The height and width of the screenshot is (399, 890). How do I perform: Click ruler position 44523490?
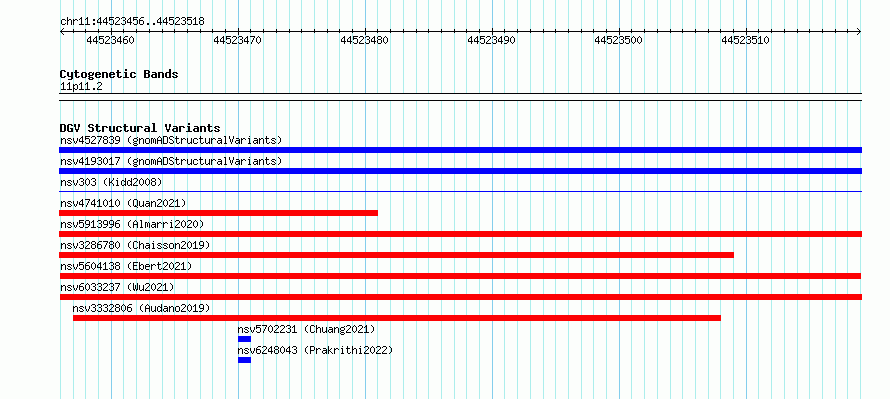pos(492,40)
